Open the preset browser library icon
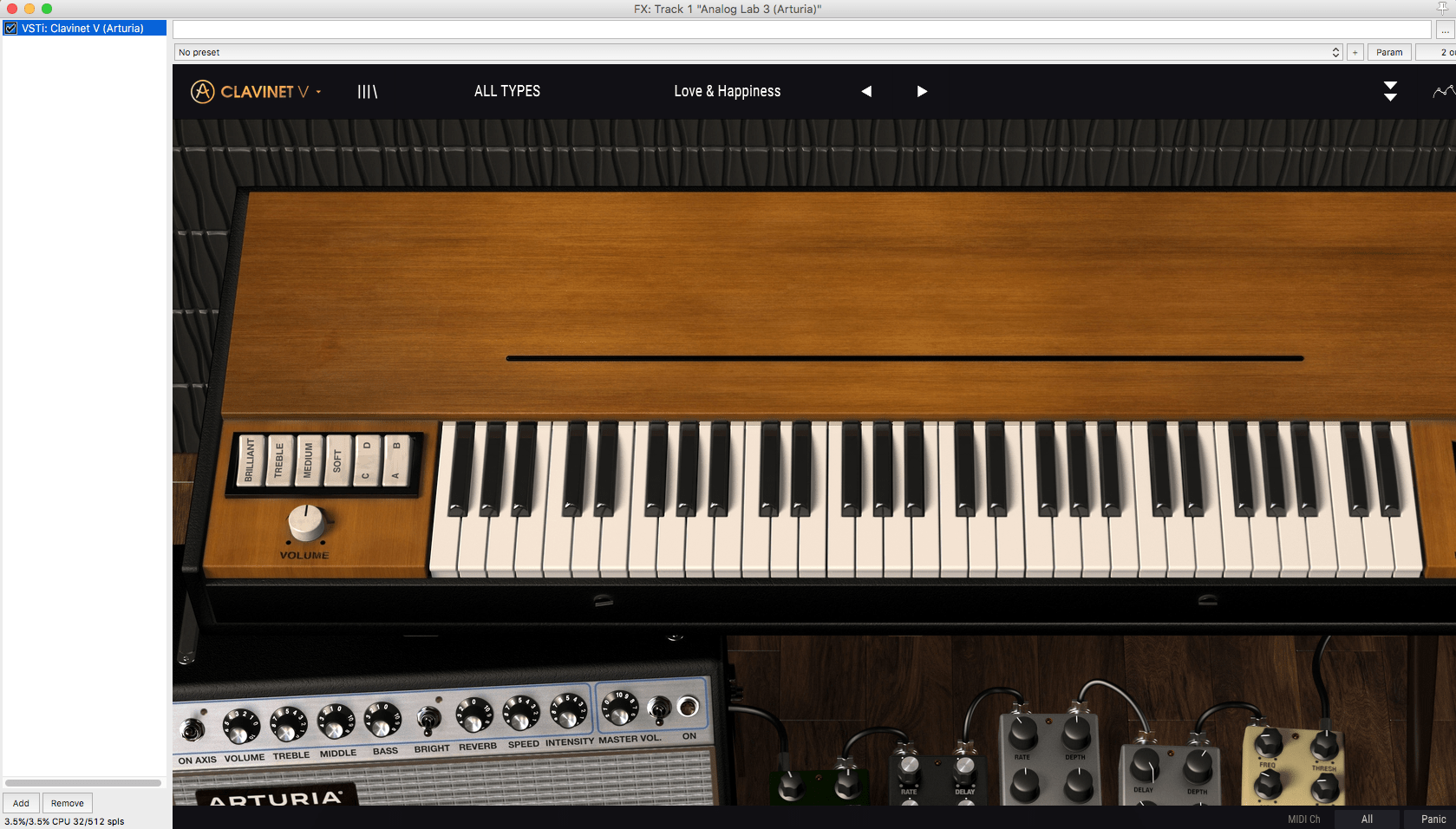The width and height of the screenshot is (1456, 829). (x=368, y=91)
